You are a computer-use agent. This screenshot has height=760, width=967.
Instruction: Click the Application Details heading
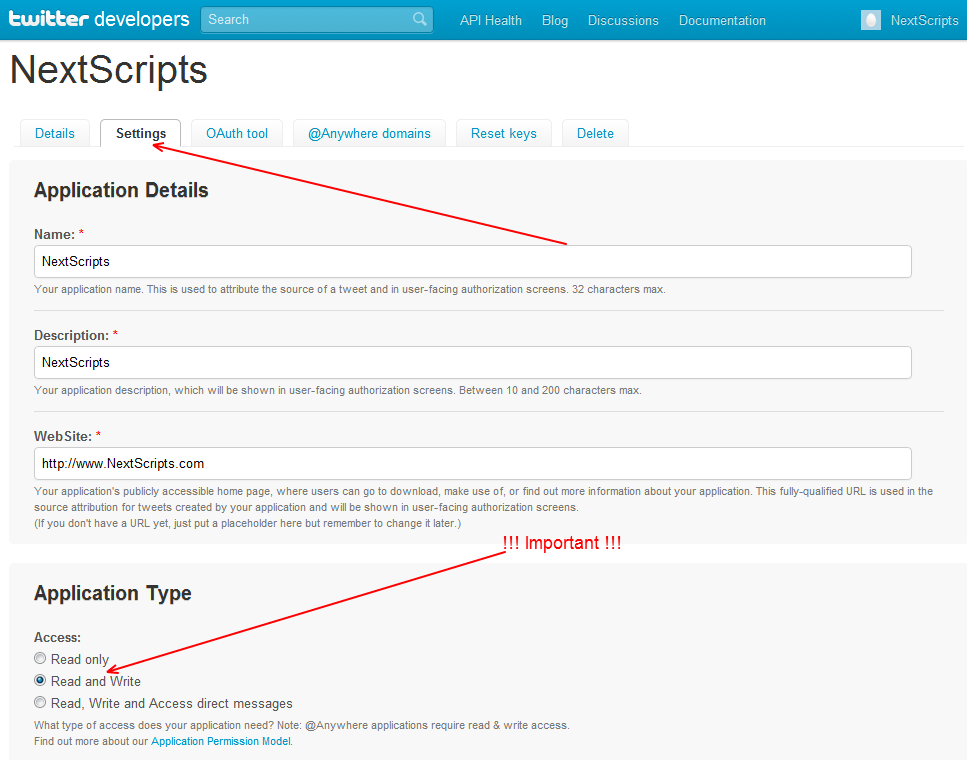(x=121, y=190)
